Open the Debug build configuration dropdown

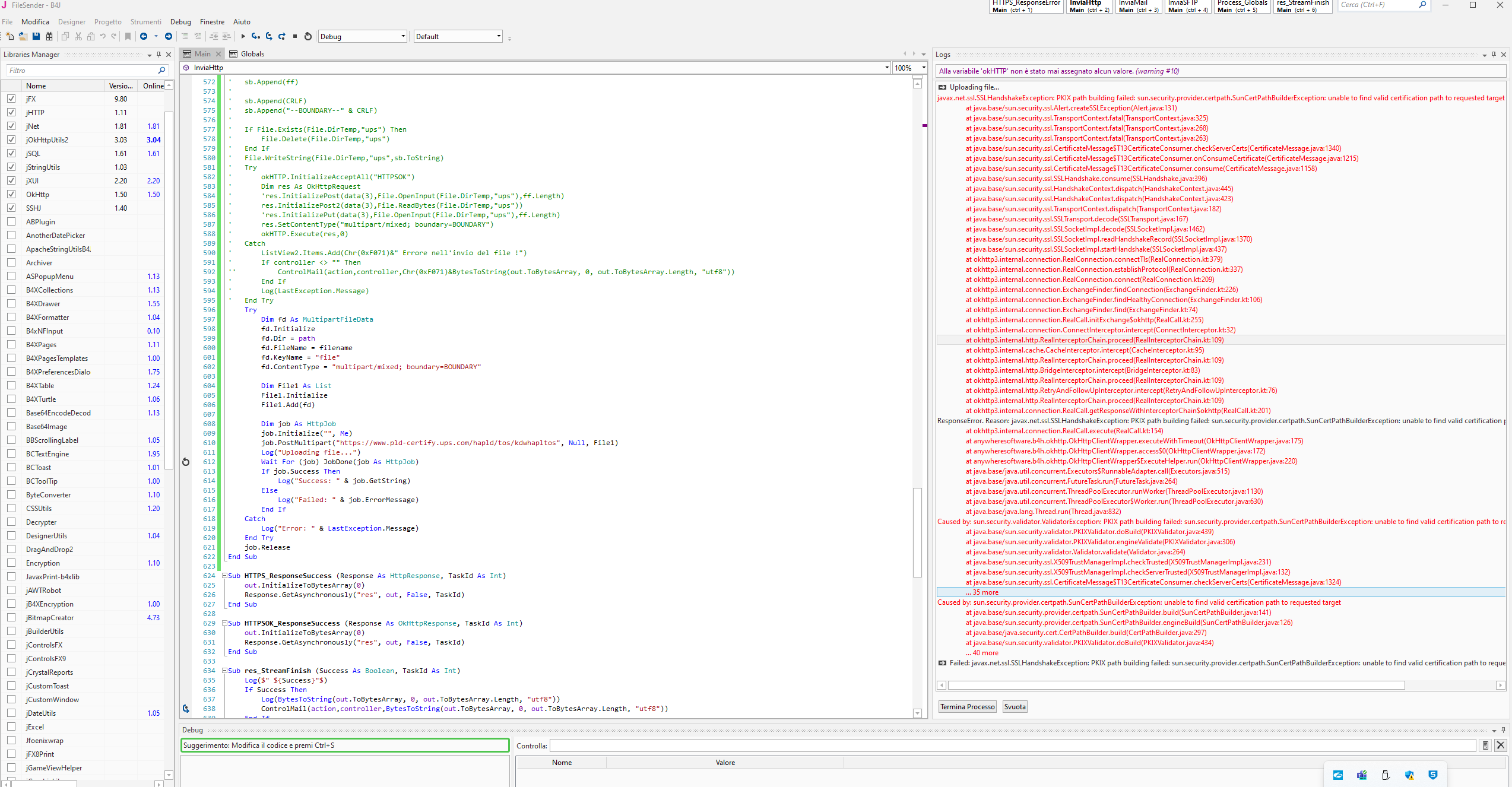point(363,37)
